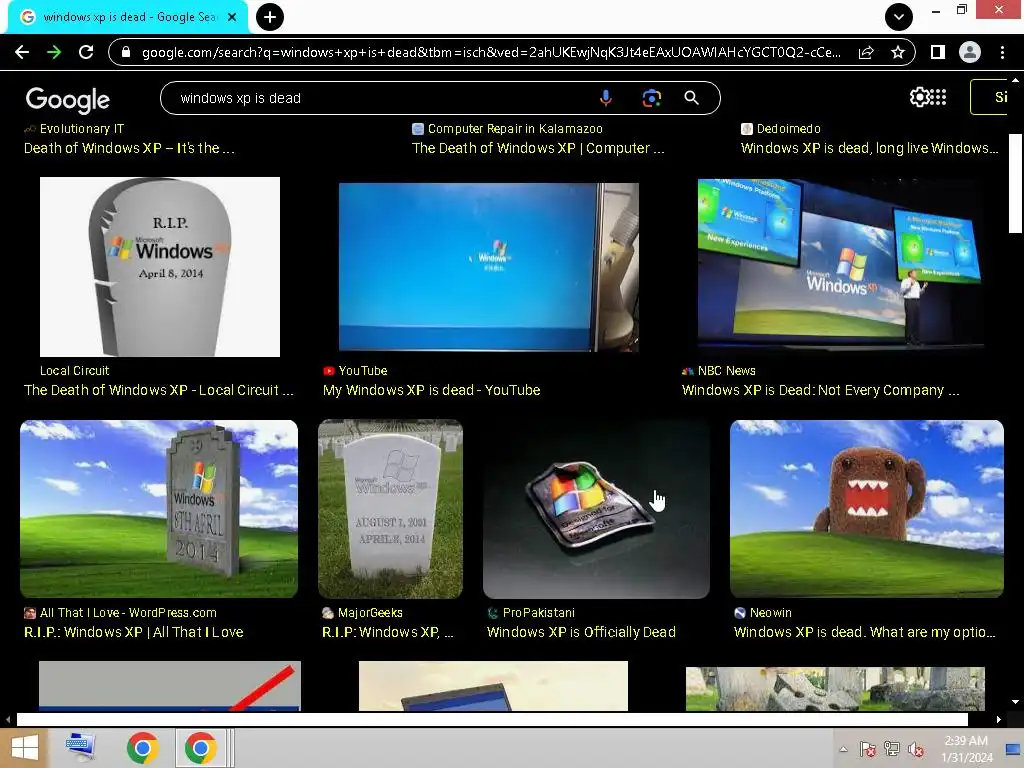The image size is (1024, 768).
Task: Click the 'Dedoimedo' source label
Action: click(789, 129)
